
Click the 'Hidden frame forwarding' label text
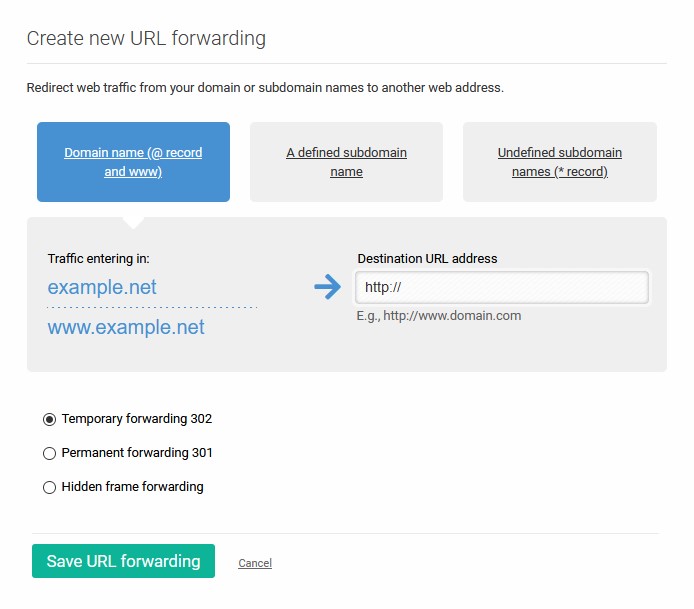click(x=132, y=487)
